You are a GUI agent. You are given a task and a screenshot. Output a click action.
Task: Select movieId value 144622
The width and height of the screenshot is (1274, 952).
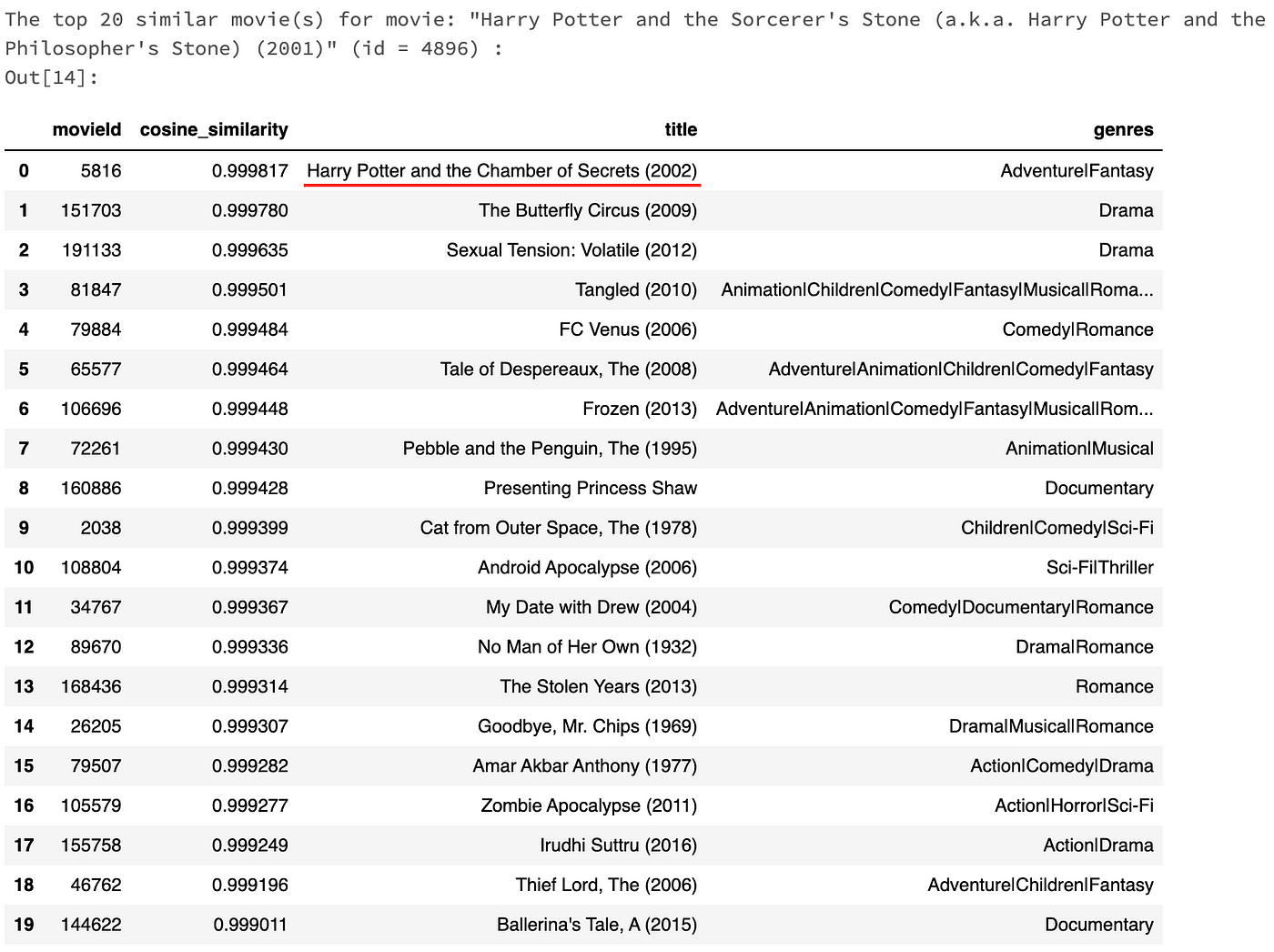tap(91, 925)
